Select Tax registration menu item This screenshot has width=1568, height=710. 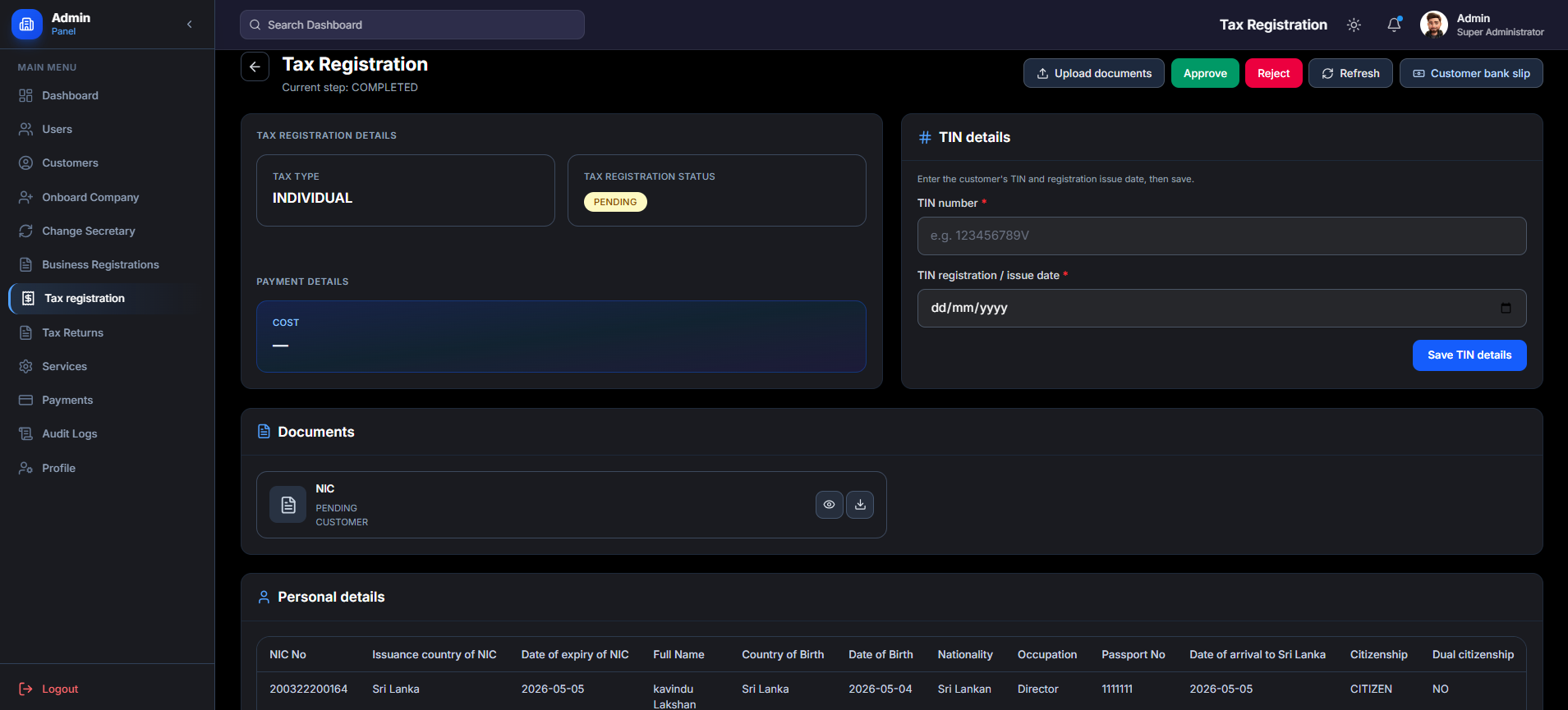coord(107,298)
